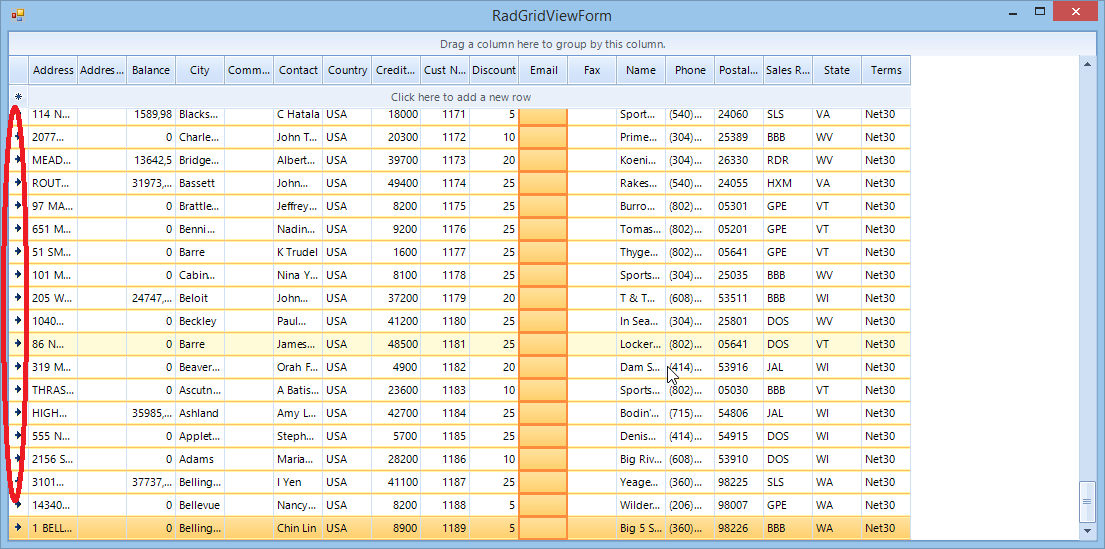Select row header arrow for customer 1184
This screenshot has height=549, width=1105.
[x=18, y=413]
